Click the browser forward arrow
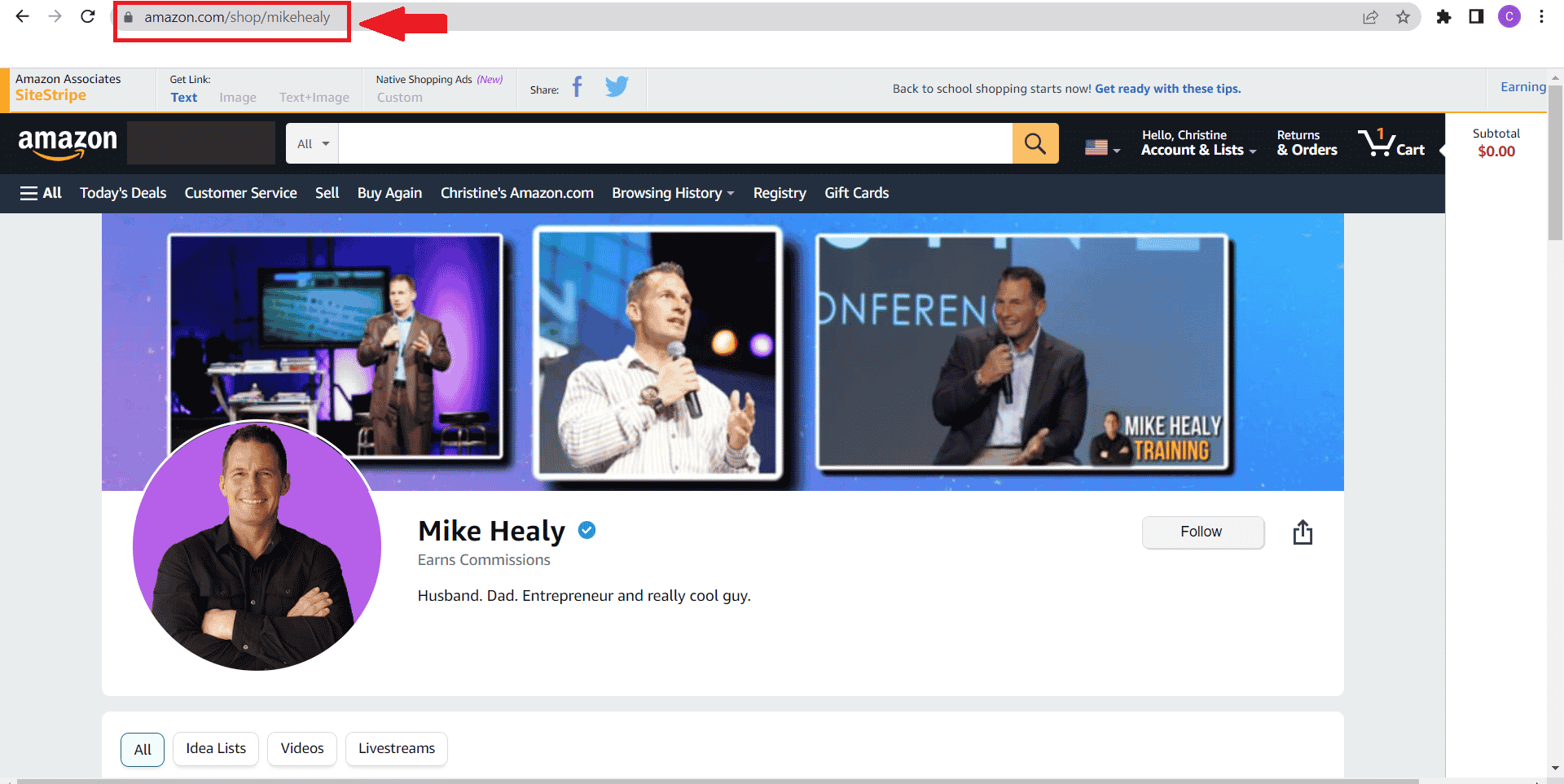 (55, 16)
